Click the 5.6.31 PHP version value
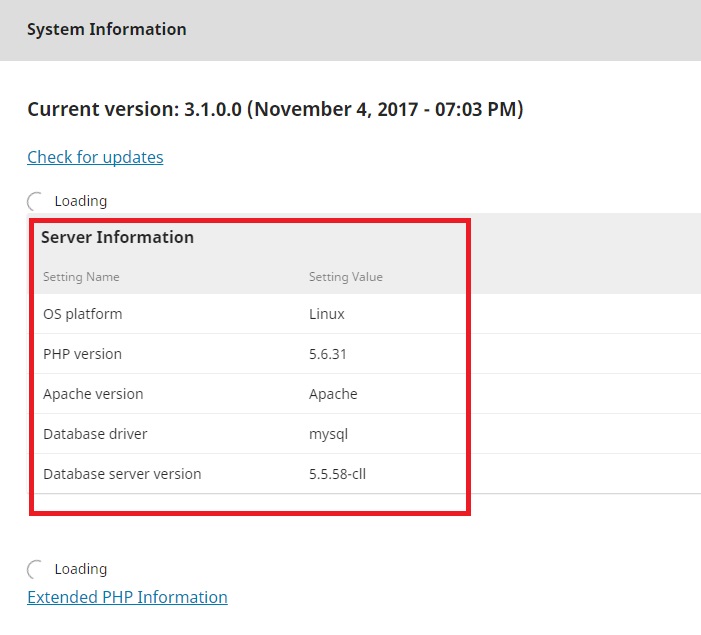 click(328, 354)
